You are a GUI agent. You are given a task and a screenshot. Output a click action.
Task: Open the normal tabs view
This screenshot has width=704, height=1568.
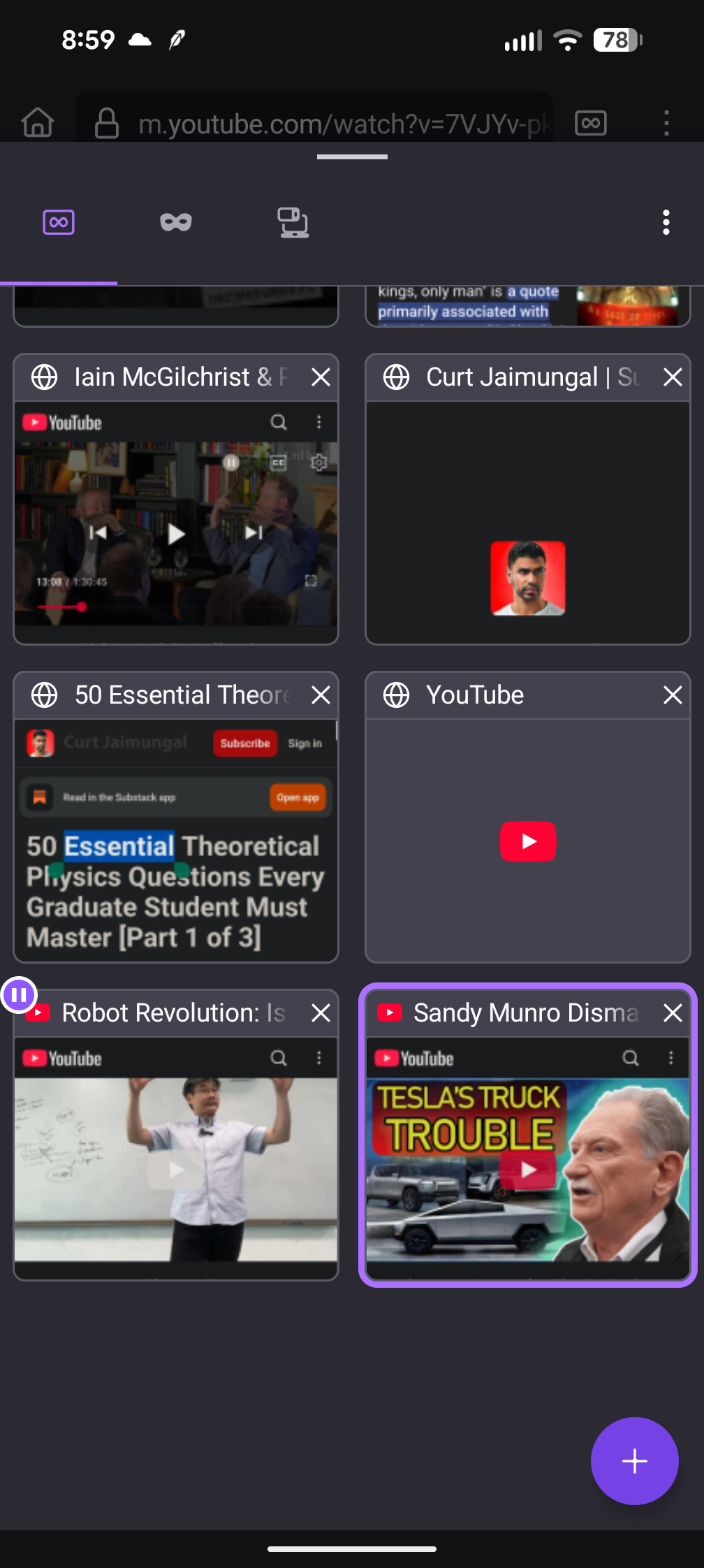point(59,223)
